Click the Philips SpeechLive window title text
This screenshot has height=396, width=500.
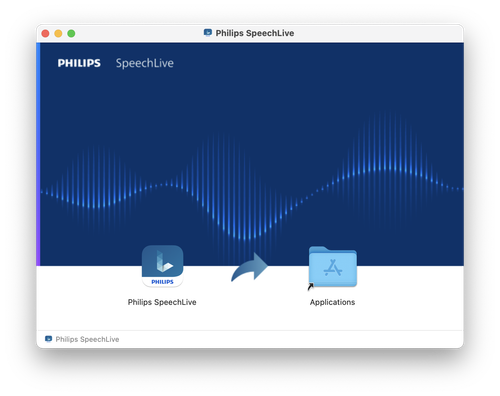click(x=255, y=33)
